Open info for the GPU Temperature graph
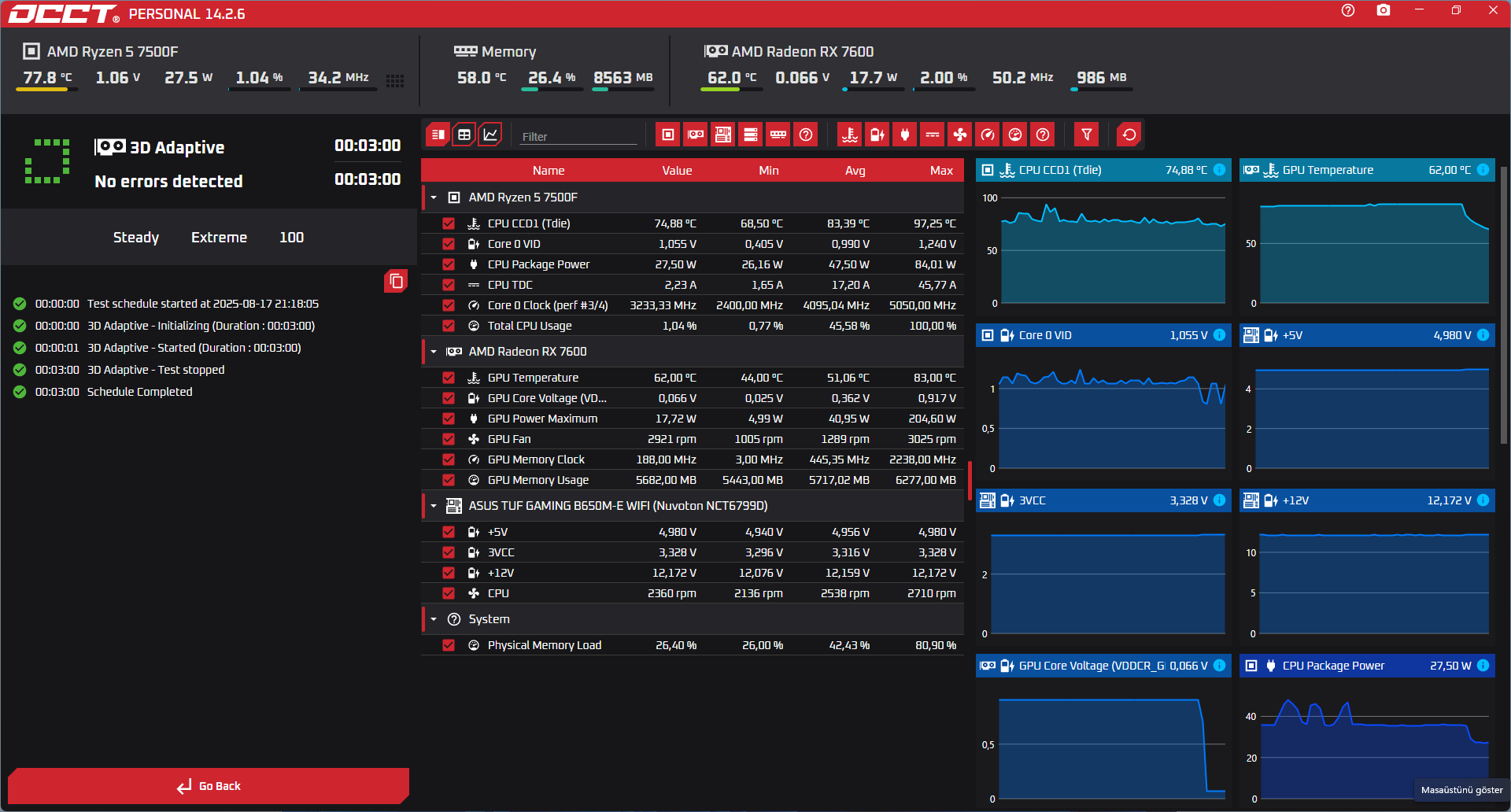1511x812 pixels. (x=1483, y=170)
